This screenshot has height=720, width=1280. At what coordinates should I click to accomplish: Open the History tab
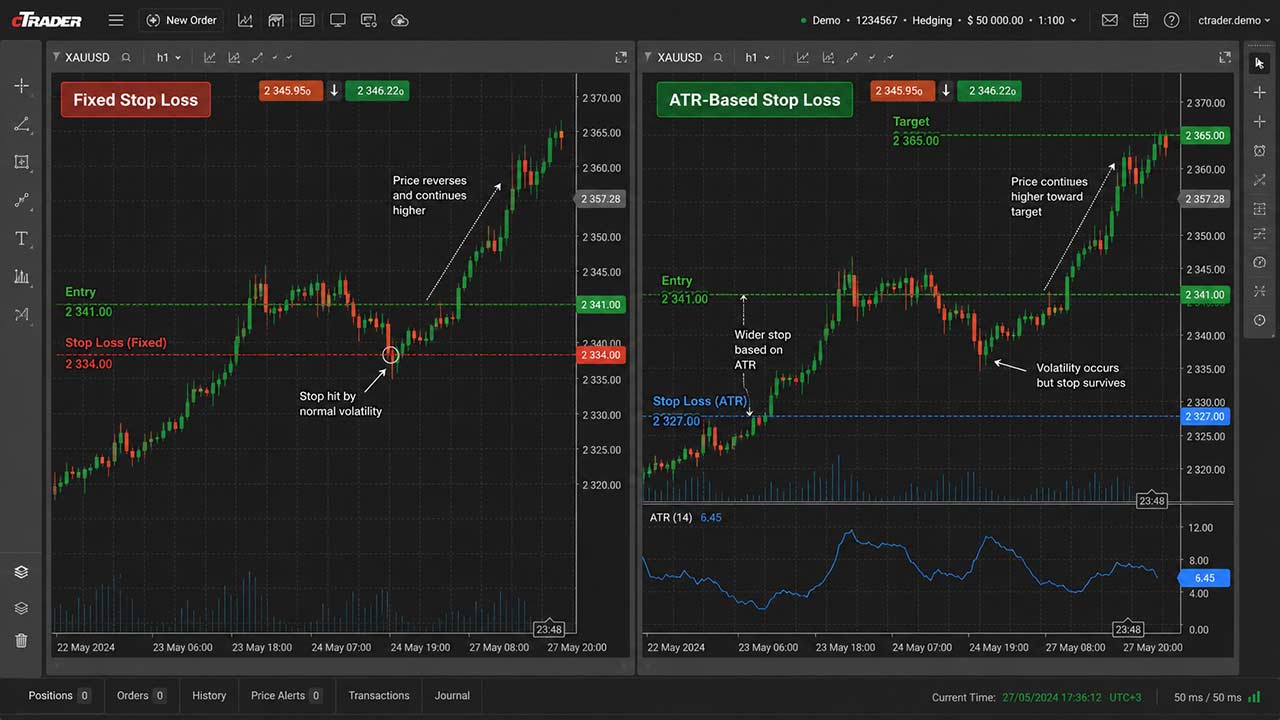pos(209,696)
